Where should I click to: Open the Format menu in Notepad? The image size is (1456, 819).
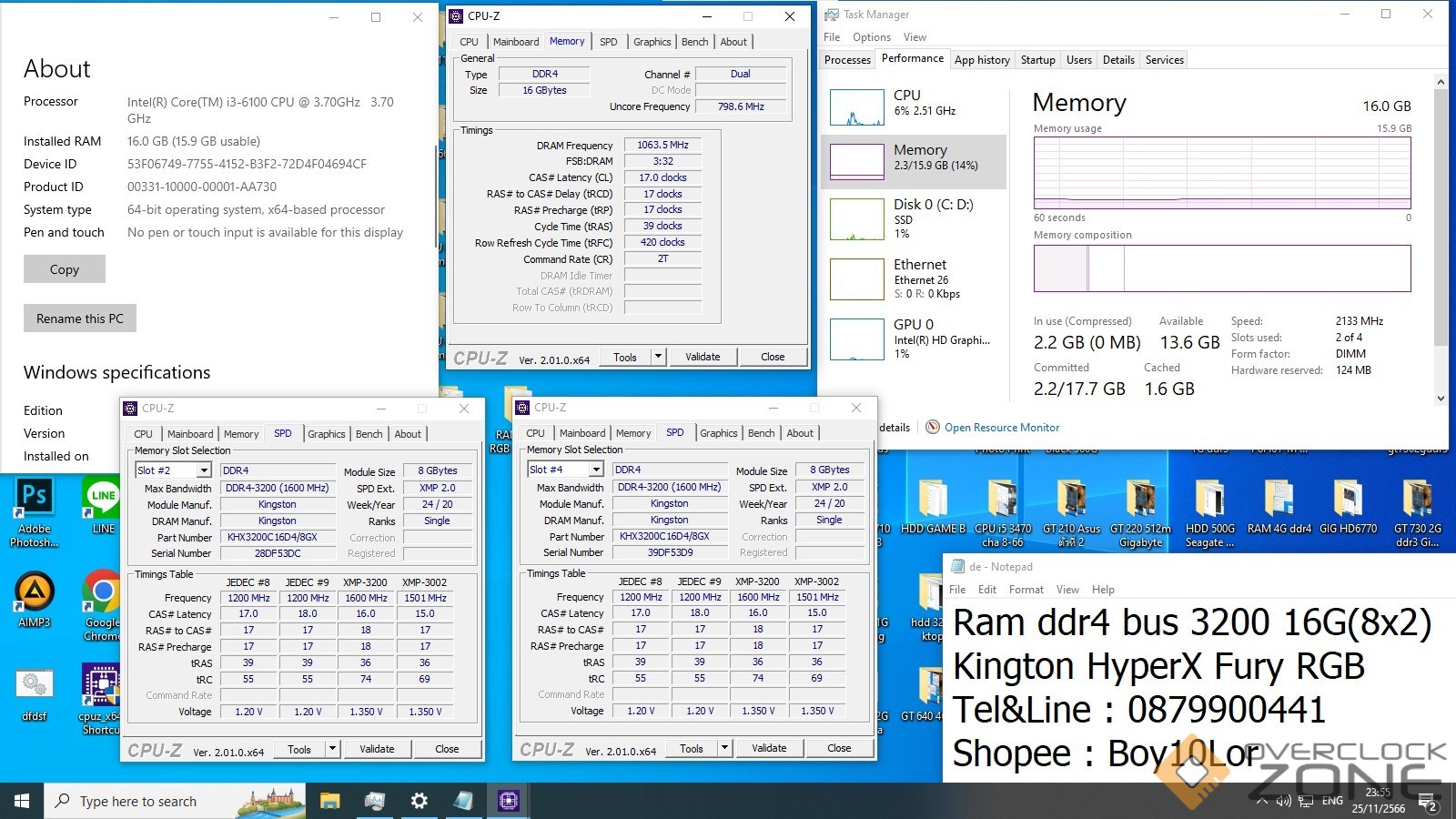[1026, 590]
